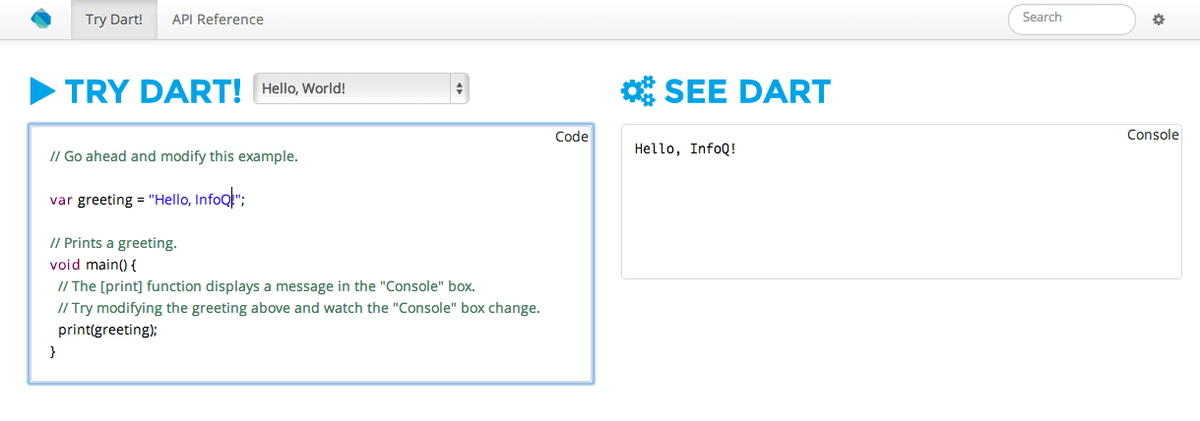The height and width of the screenshot is (421, 1200).
Task: Switch to the Try Dart! tab
Action: (113, 19)
